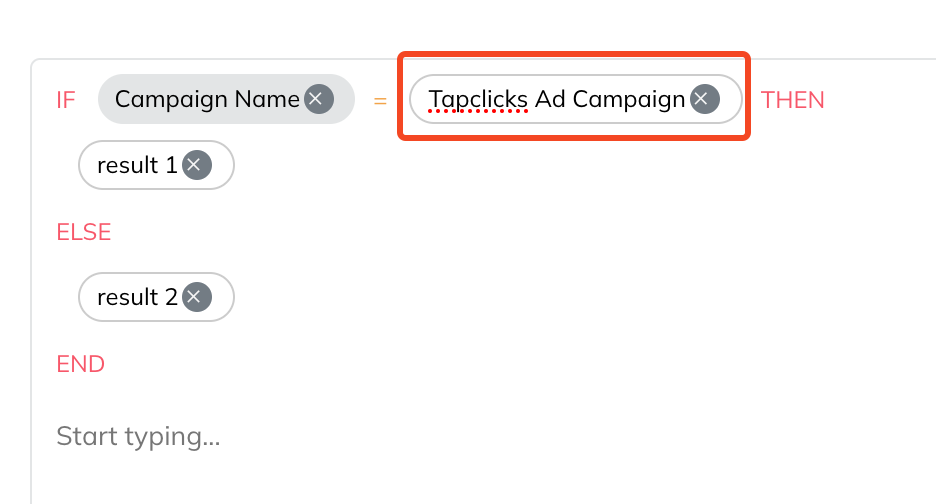
Task: Focus the Start typing input field
Action: [x=138, y=437]
